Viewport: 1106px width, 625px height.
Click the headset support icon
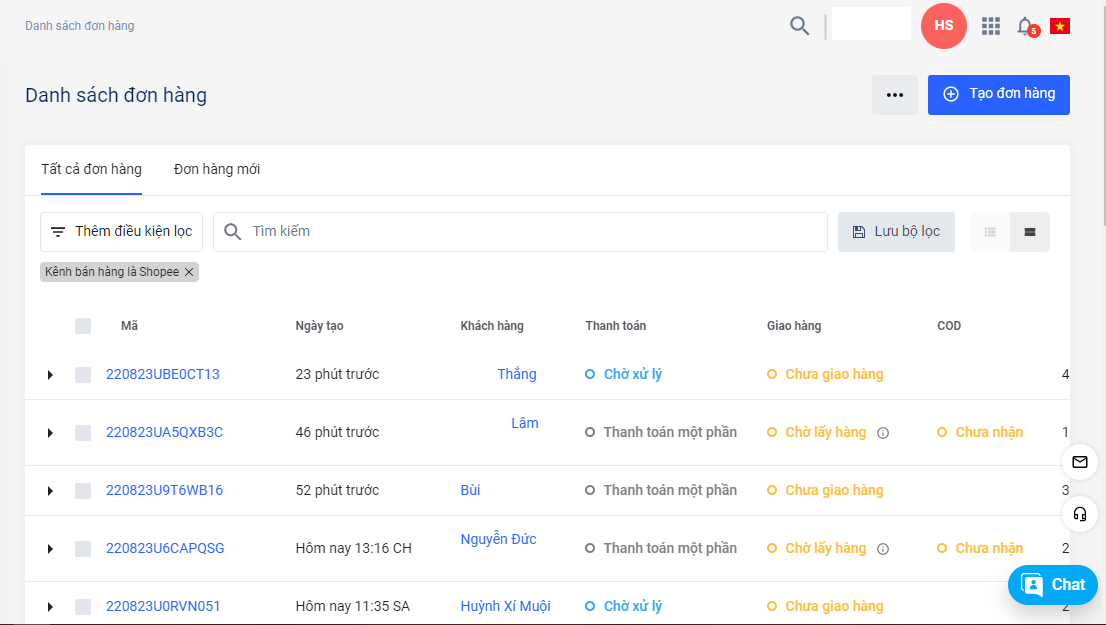(x=1079, y=514)
